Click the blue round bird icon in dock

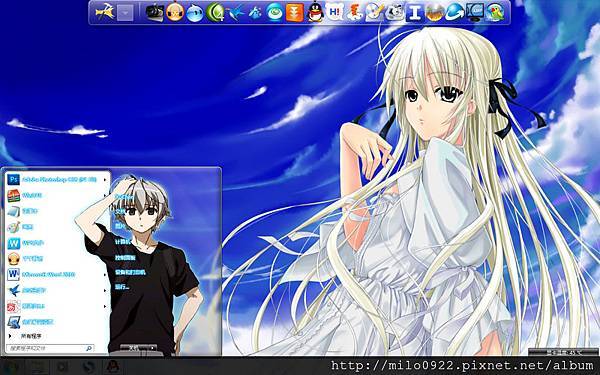[x=195, y=13]
